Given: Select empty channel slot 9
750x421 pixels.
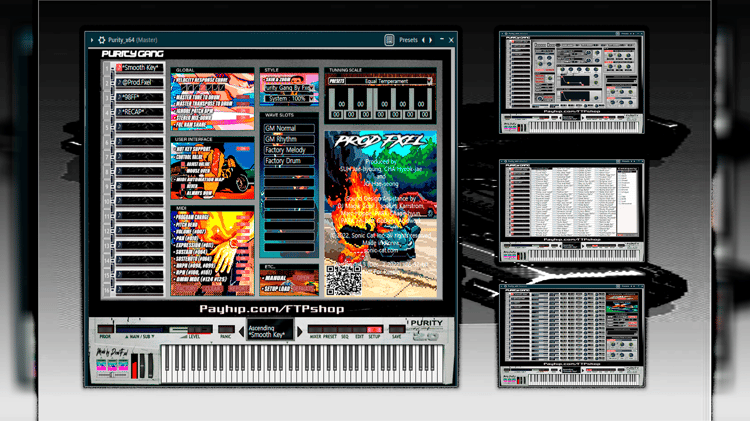Looking at the screenshot, I should click(x=139, y=186).
